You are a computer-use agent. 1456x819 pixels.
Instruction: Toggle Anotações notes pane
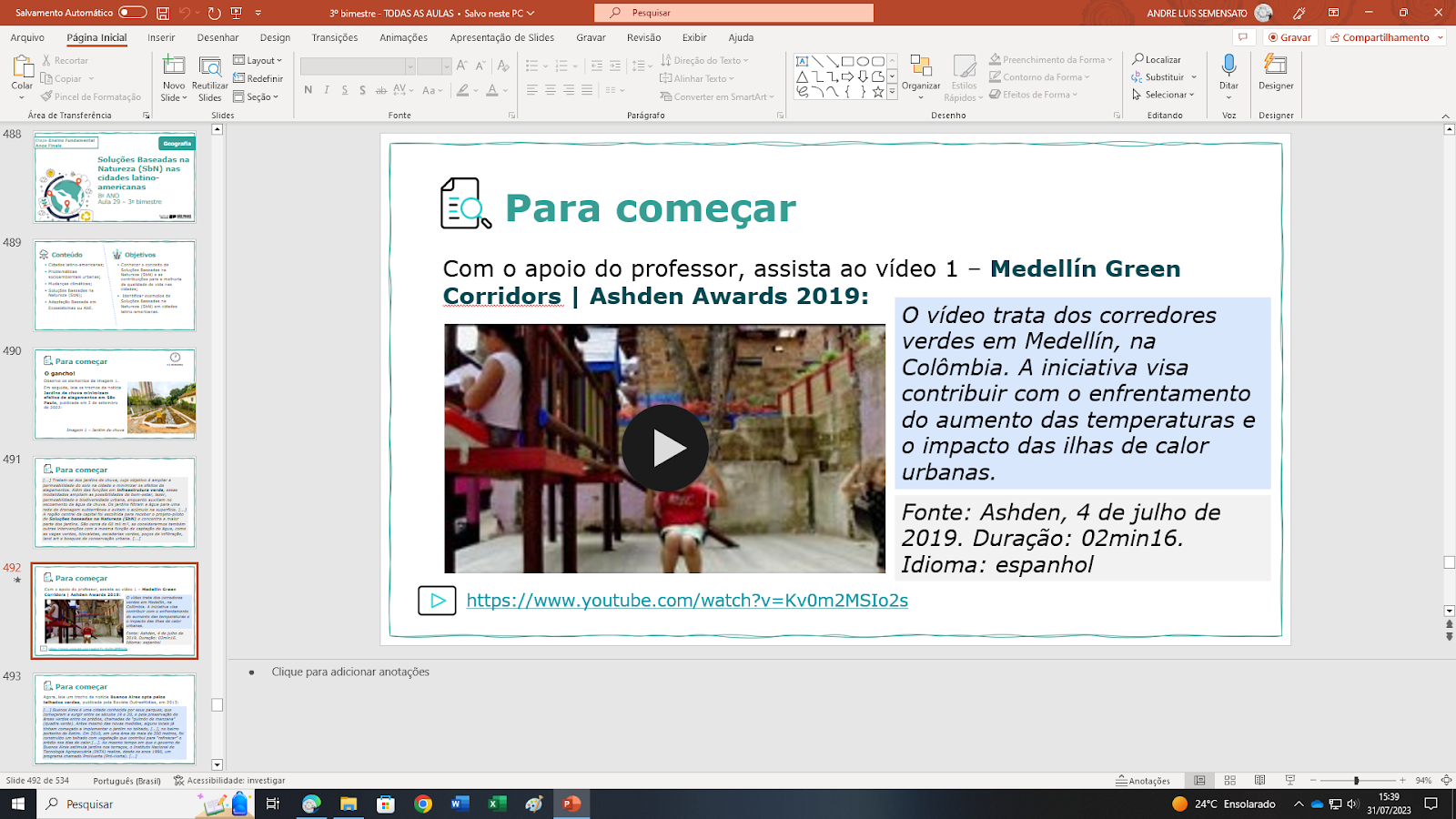tap(1143, 781)
